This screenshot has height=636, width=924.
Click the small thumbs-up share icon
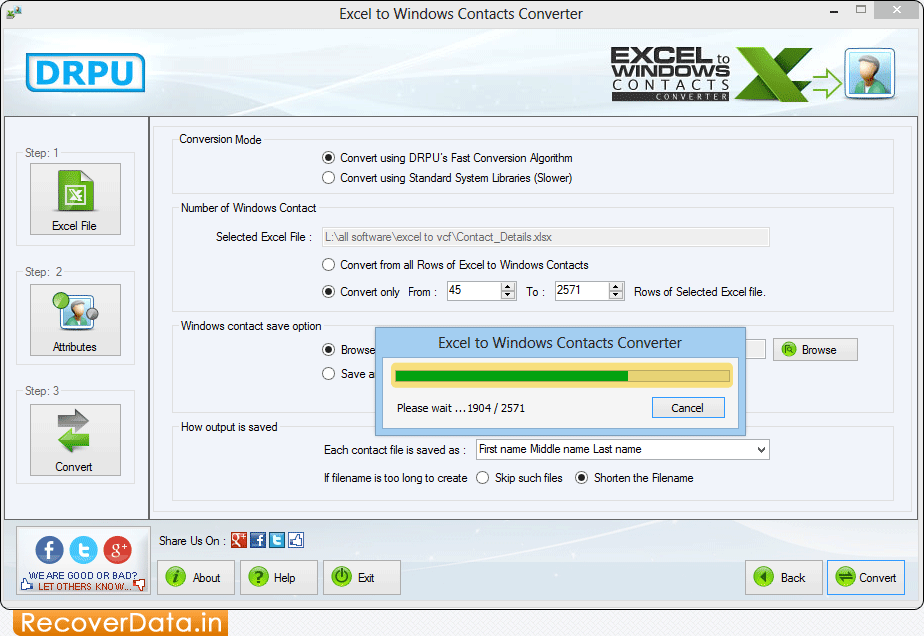pos(296,540)
